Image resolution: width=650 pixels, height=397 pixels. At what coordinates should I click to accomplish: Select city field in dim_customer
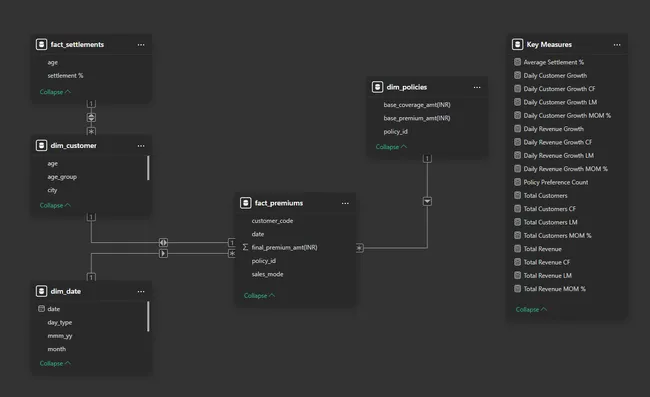tap(52, 190)
